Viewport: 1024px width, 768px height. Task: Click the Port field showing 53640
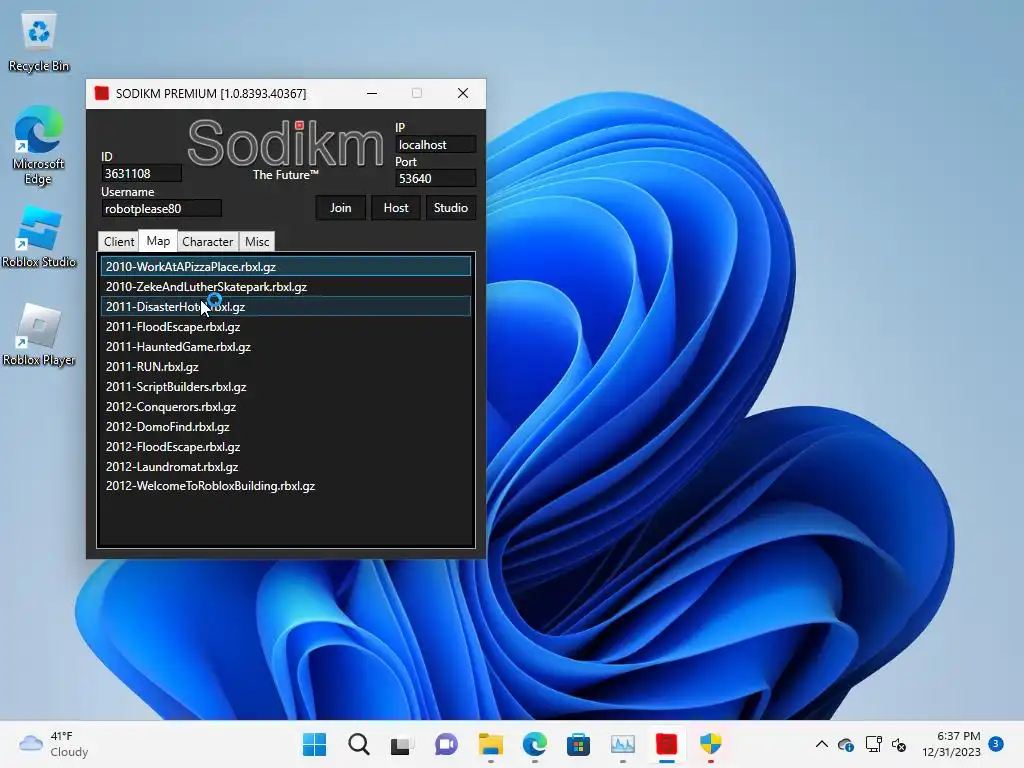435,179
